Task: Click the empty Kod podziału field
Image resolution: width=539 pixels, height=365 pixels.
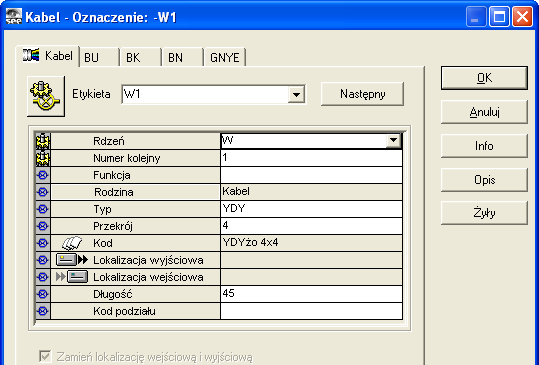Action: pos(311,311)
